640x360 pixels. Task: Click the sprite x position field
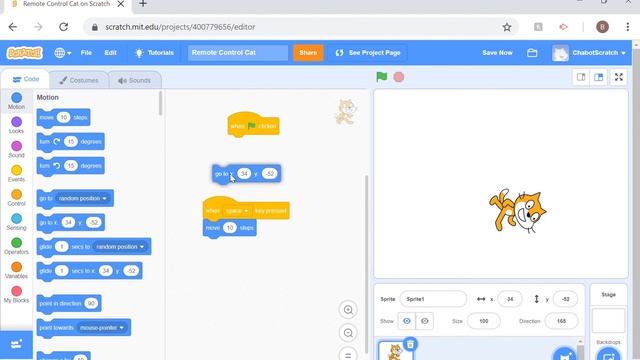pos(510,299)
